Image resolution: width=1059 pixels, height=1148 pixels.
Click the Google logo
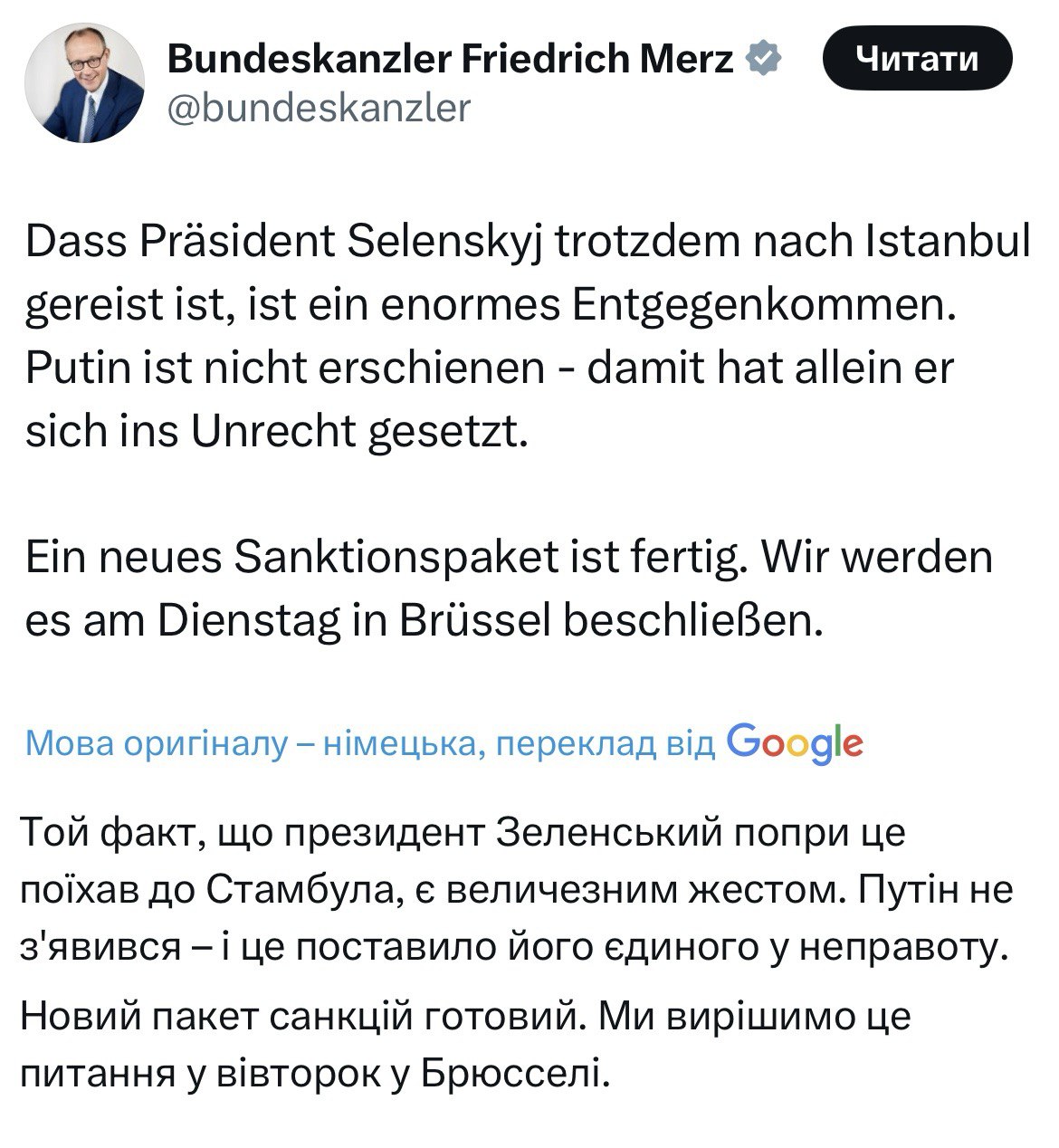point(794,743)
